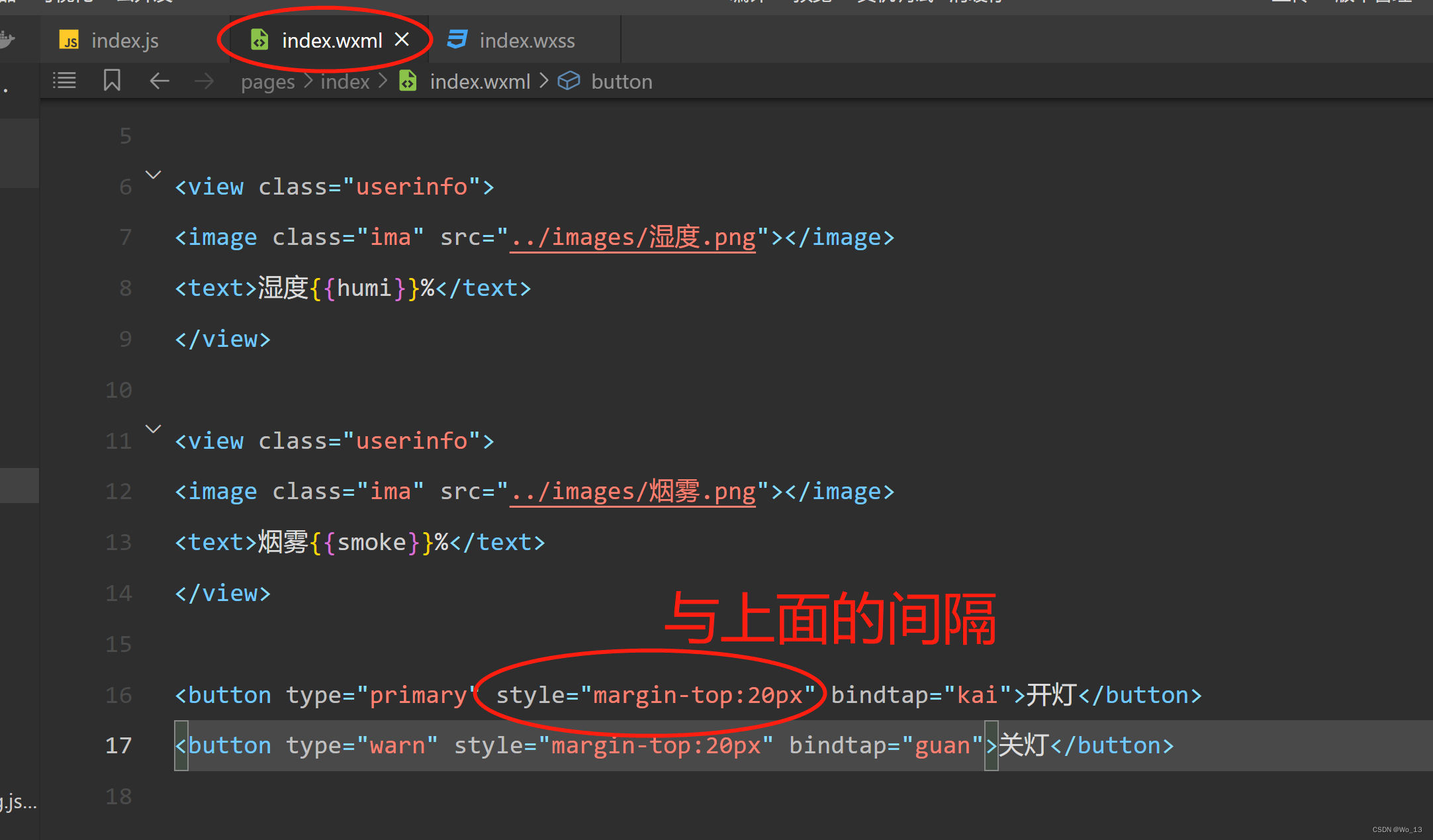This screenshot has height=840, width=1433.
Task: Click the bookmark icon
Action: coord(112,81)
